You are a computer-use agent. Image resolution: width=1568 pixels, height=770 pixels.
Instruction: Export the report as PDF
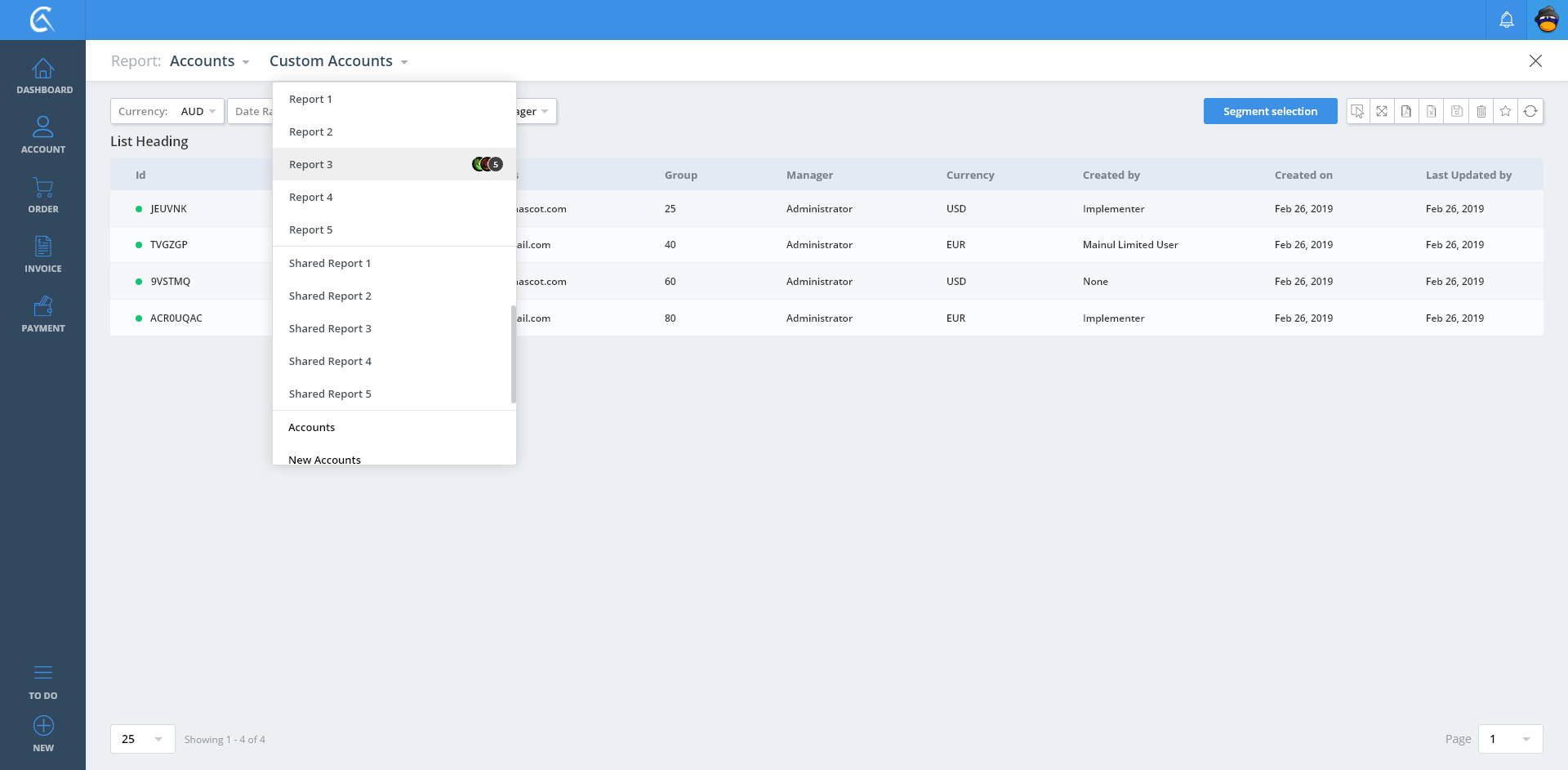tap(1406, 111)
